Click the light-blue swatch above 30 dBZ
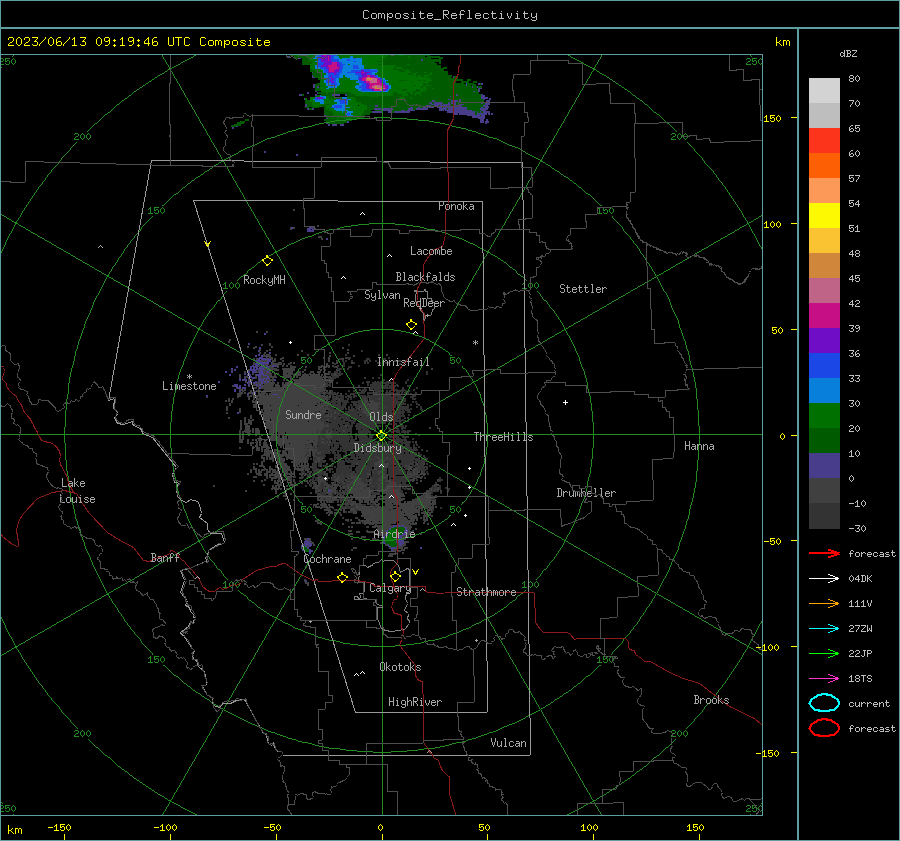The height and width of the screenshot is (841, 900). (x=824, y=390)
